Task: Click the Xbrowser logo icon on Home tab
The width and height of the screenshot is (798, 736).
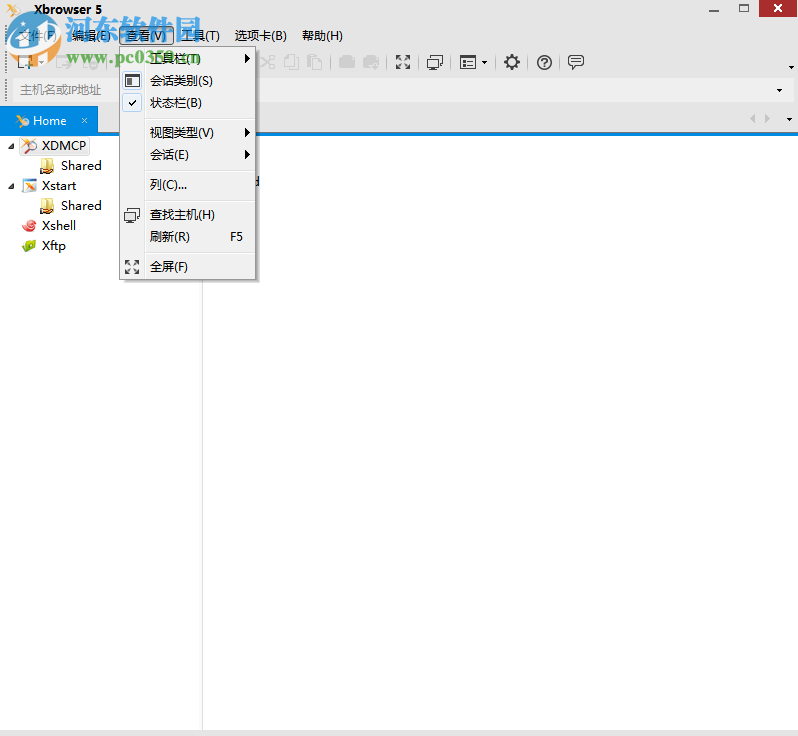Action: (x=22, y=121)
